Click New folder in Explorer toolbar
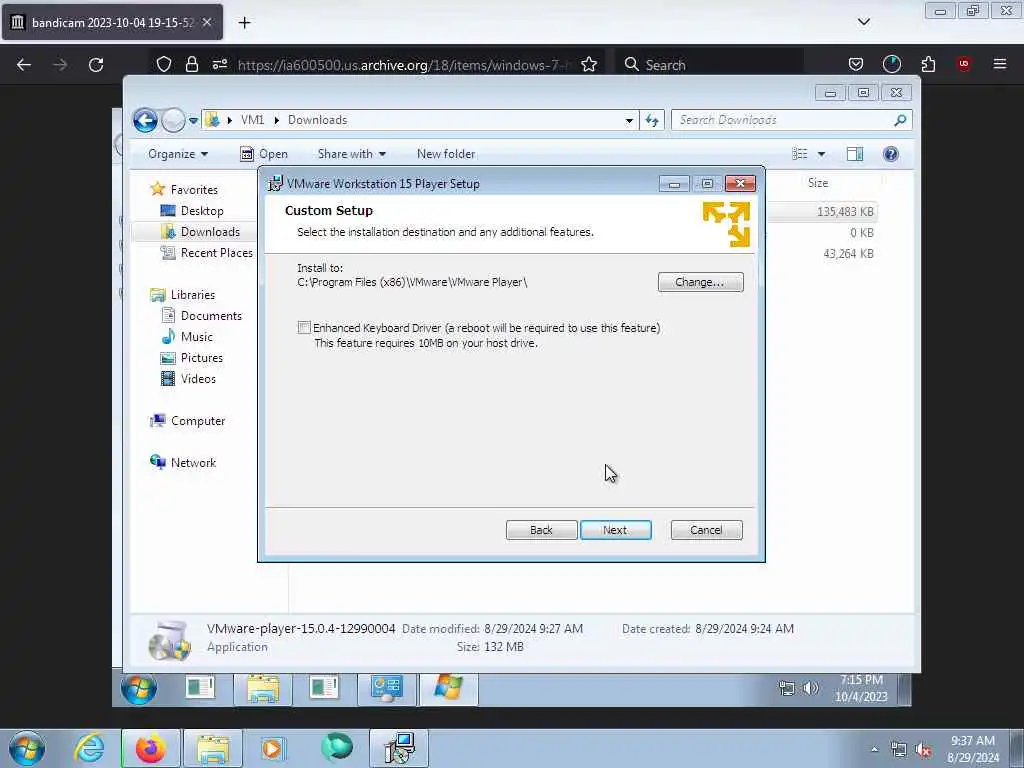 446,154
